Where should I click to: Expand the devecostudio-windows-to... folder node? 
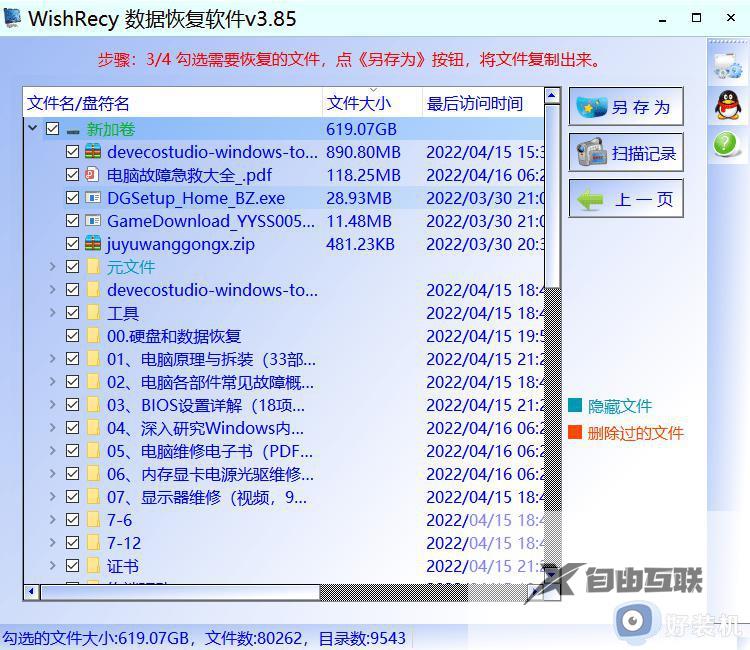click(x=53, y=289)
